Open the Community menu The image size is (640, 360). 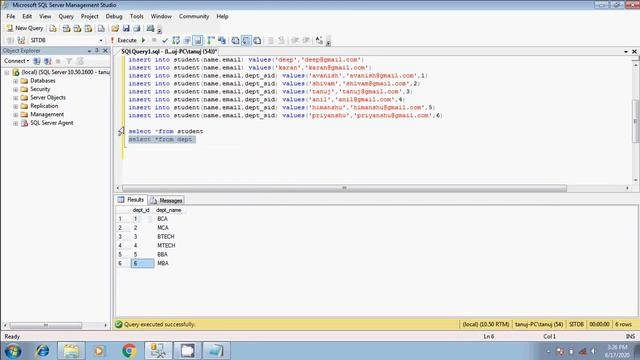194,16
